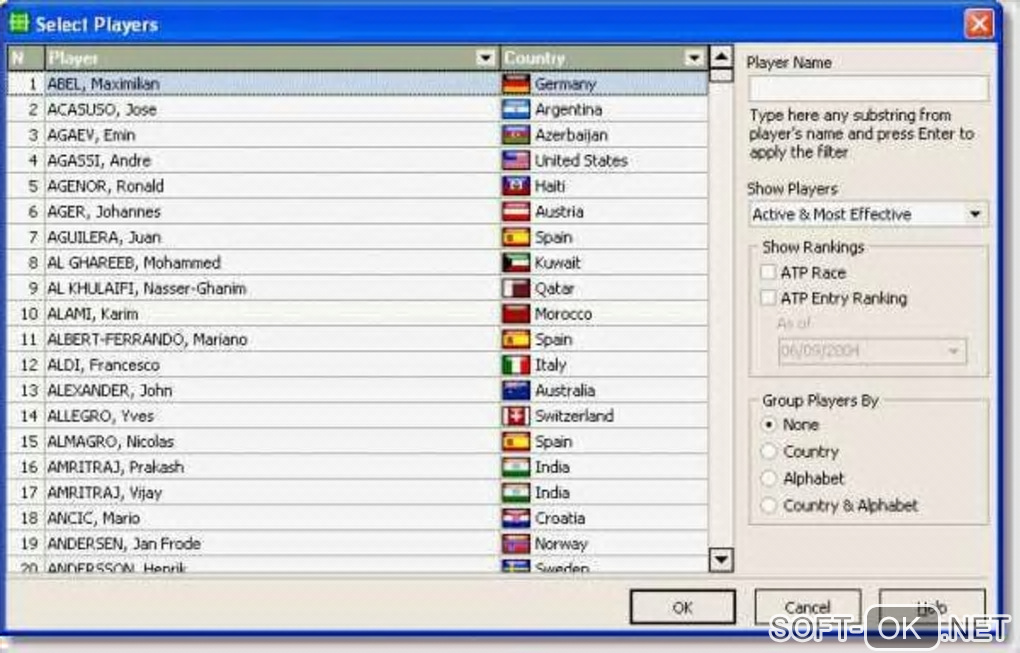
Task: Click Italy flag in ALDI row
Action: click(x=516, y=365)
